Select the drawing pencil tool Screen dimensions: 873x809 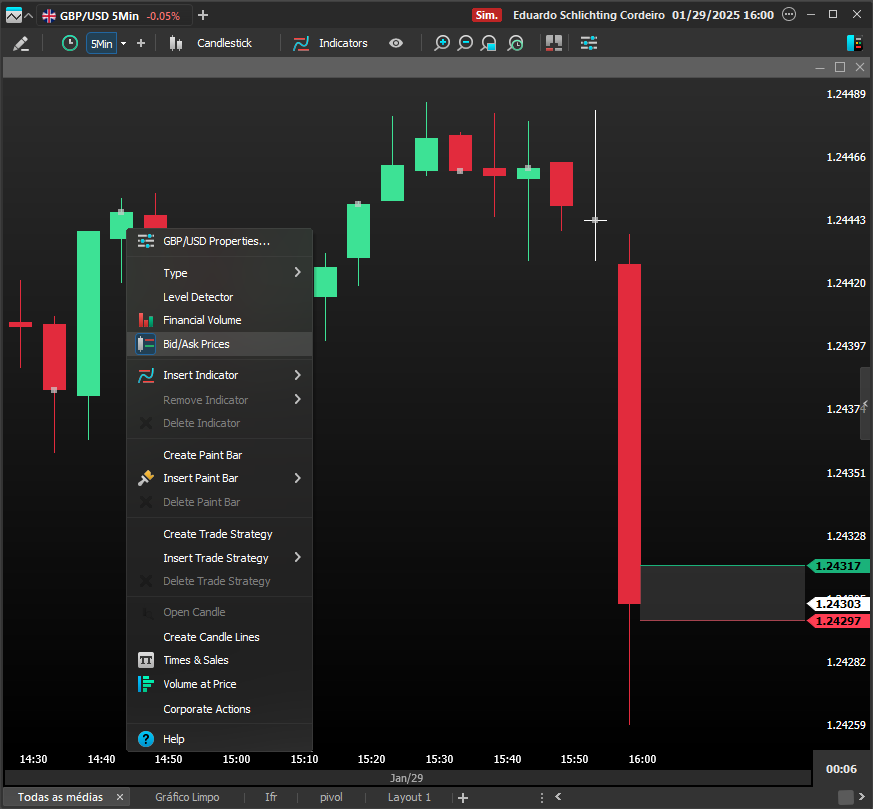21,43
